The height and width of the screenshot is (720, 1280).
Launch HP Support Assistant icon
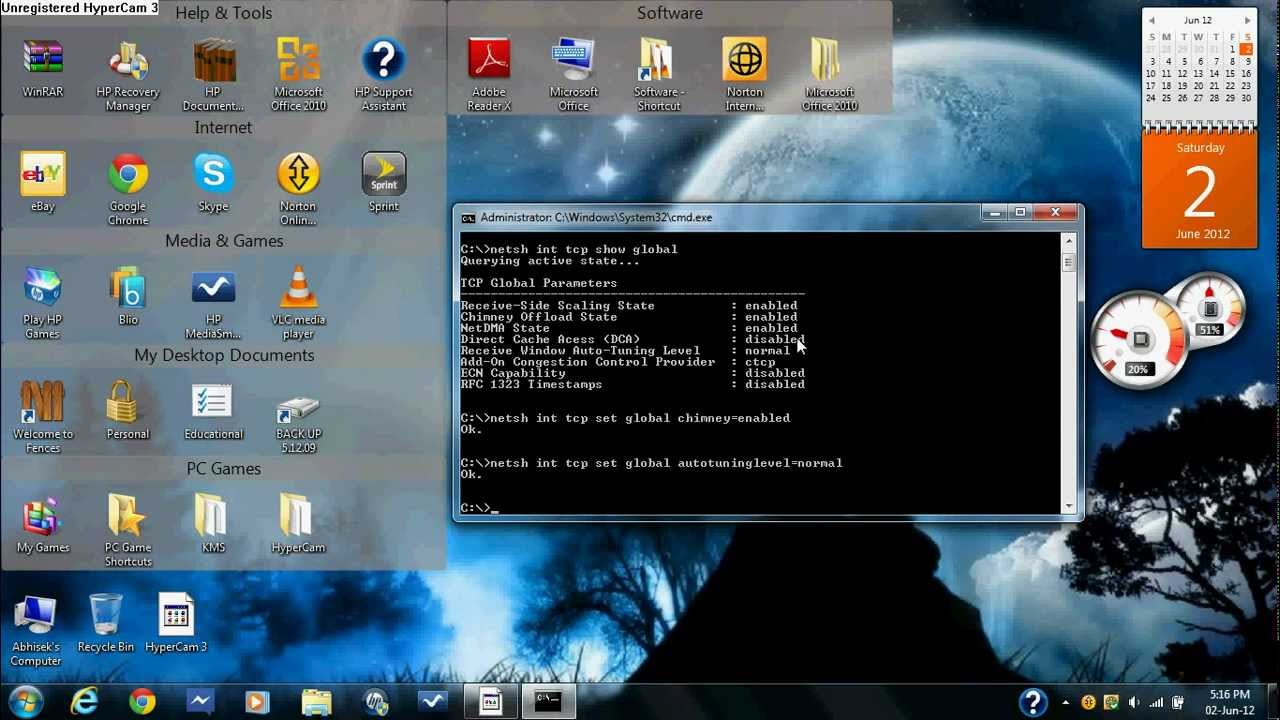pyautogui.click(x=384, y=75)
